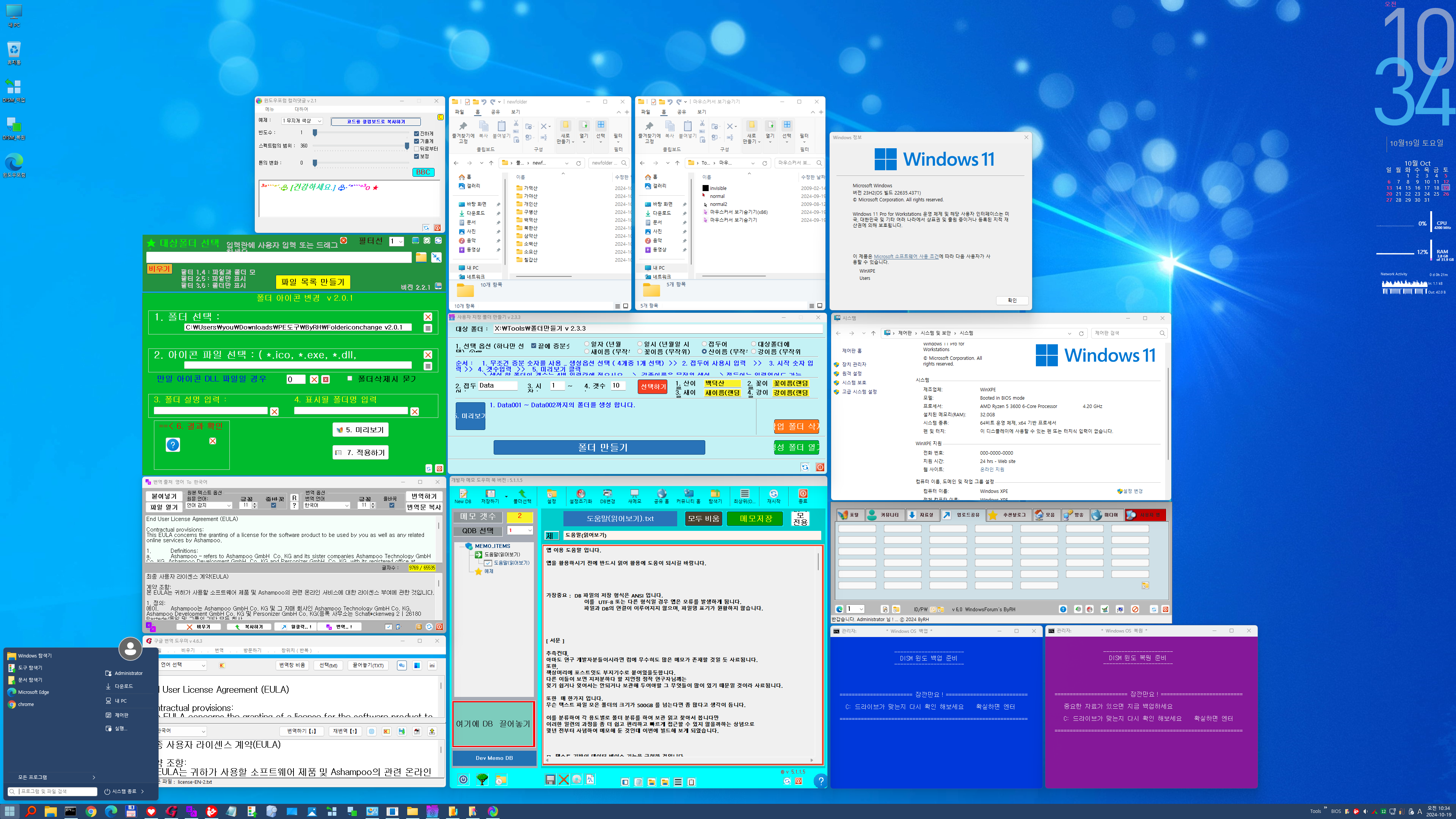Click the Edge icon in portal tool bottom bar
This screenshot has height=819, width=1456.
[x=839, y=609]
